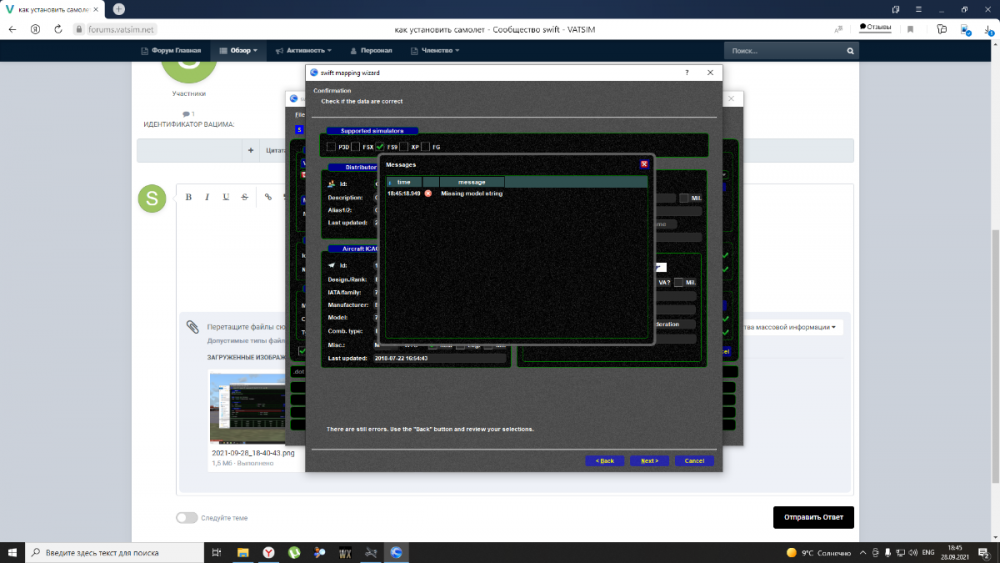This screenshot has height=563, width=1000.
Task: Uncheck the FS9 simulator checkbox
Action: tap(380, 147)
